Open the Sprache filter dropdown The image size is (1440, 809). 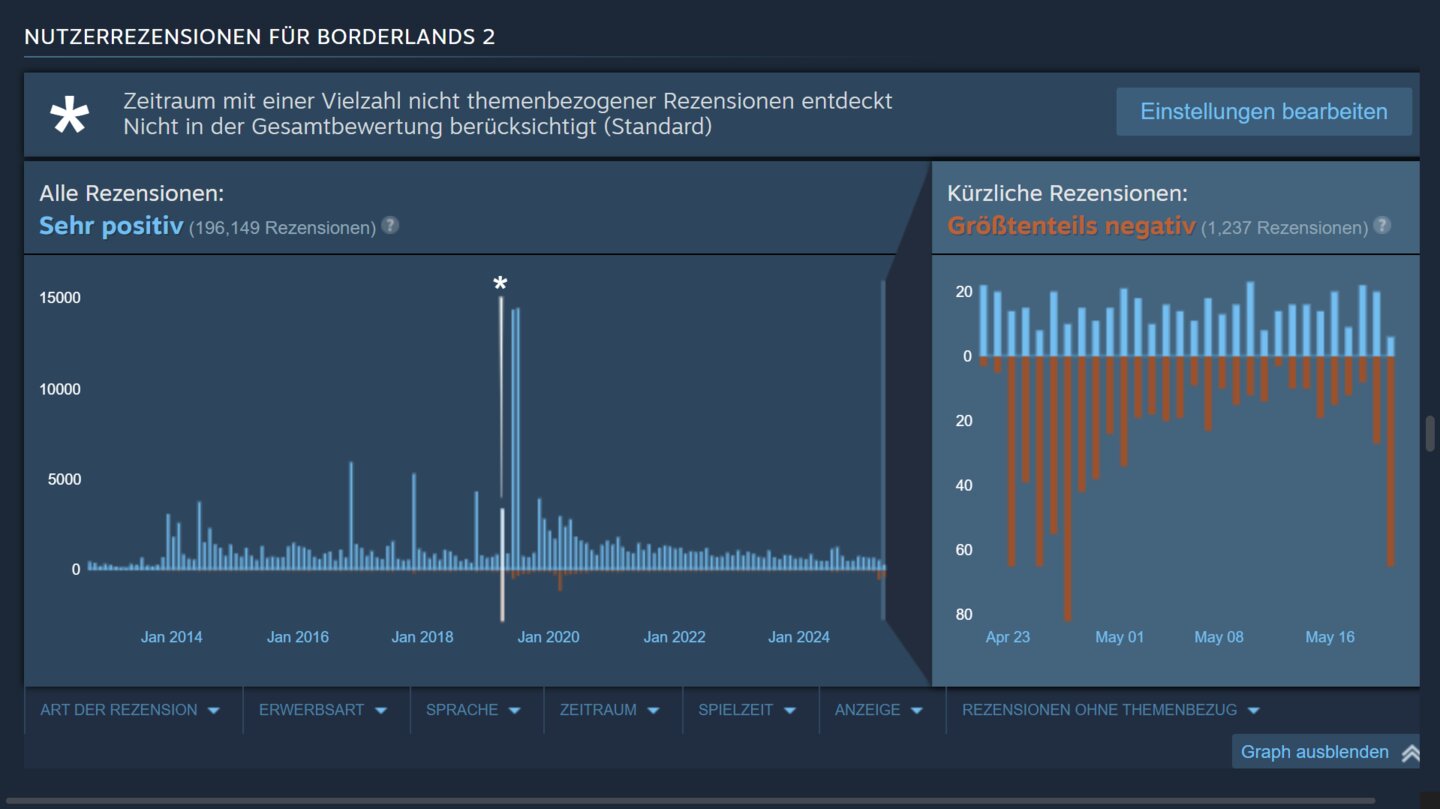(473, 710)
